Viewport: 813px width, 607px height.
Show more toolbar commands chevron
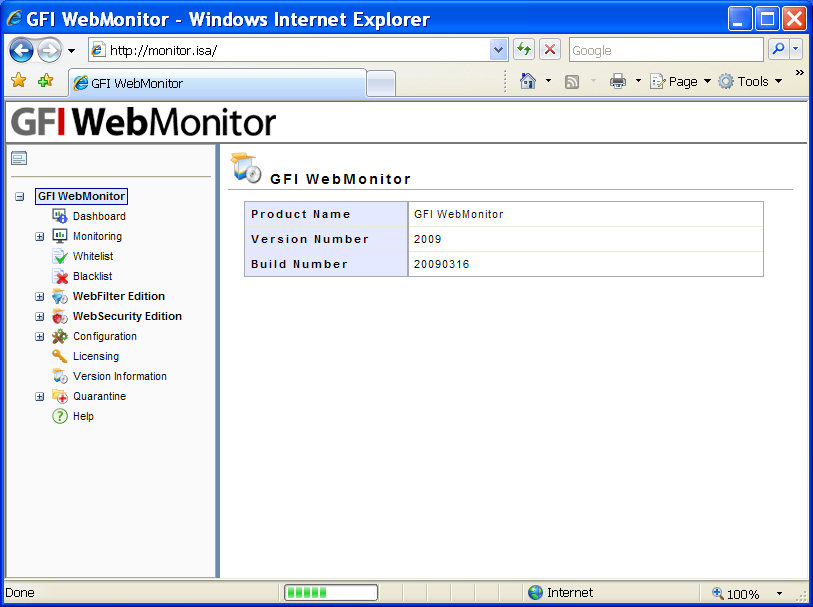tap(799, 73)
